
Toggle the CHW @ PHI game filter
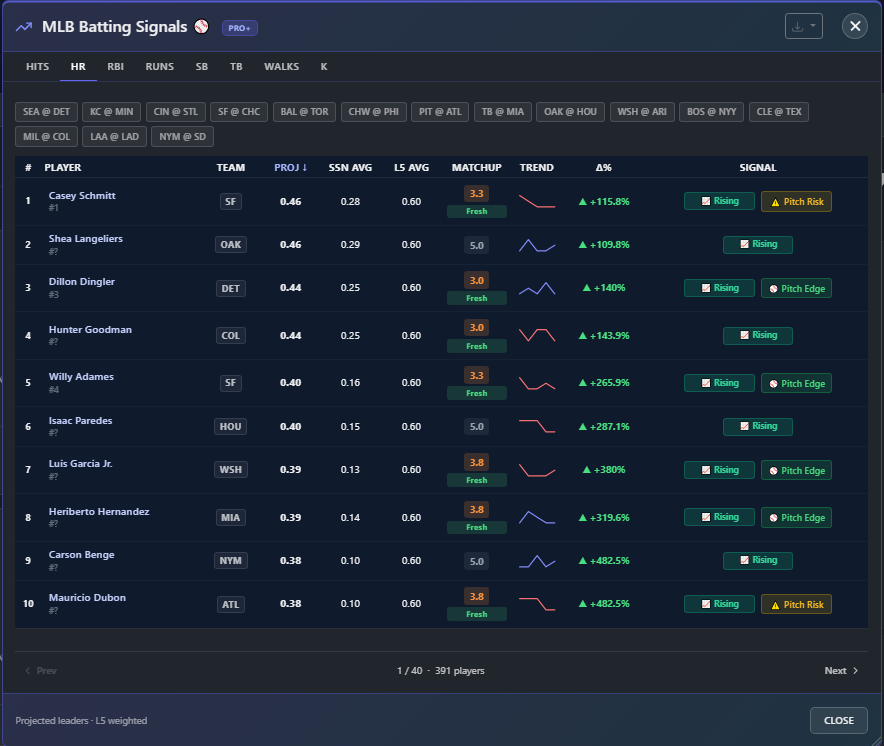point(373,112)
